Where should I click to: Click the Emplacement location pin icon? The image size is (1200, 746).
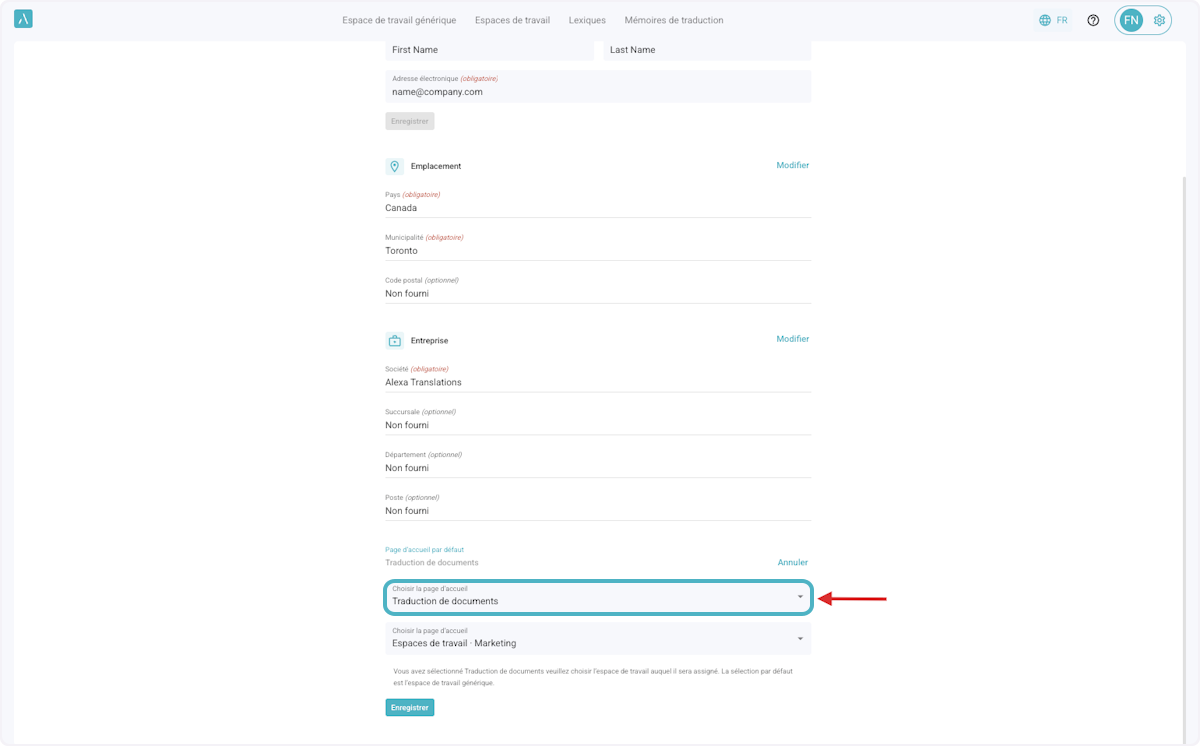coord(394,166)
